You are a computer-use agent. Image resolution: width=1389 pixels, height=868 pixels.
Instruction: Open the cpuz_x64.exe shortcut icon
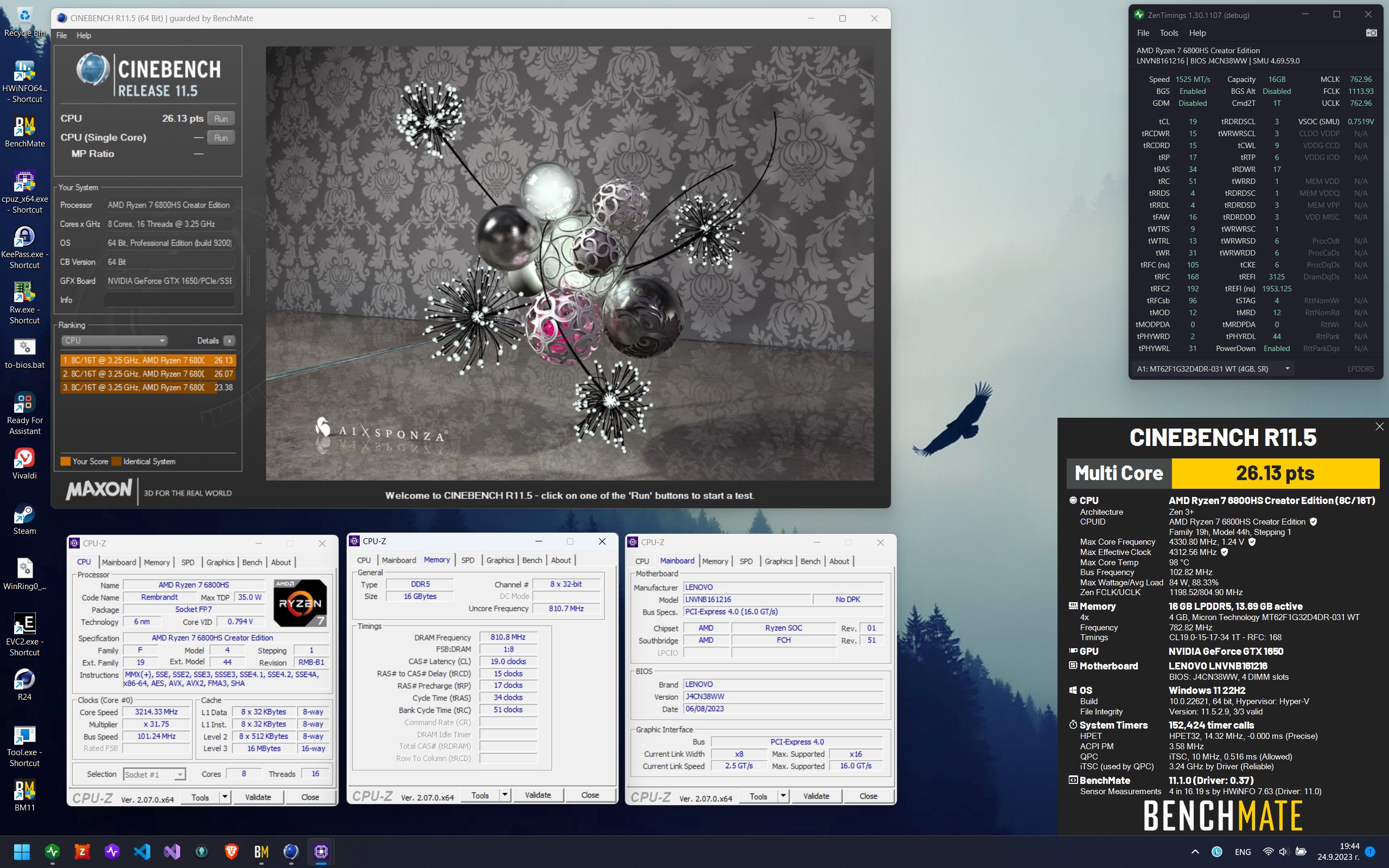tap(24, 192)
